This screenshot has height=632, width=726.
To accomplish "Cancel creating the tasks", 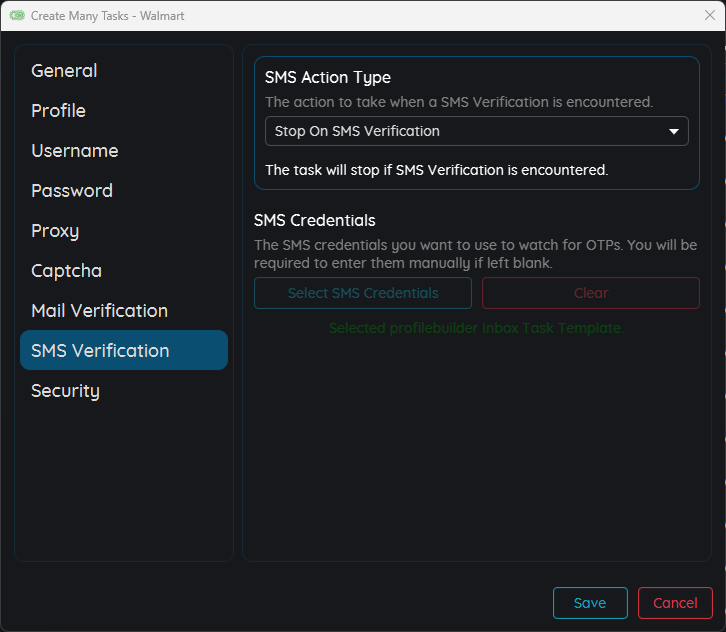I will point(675,603).
